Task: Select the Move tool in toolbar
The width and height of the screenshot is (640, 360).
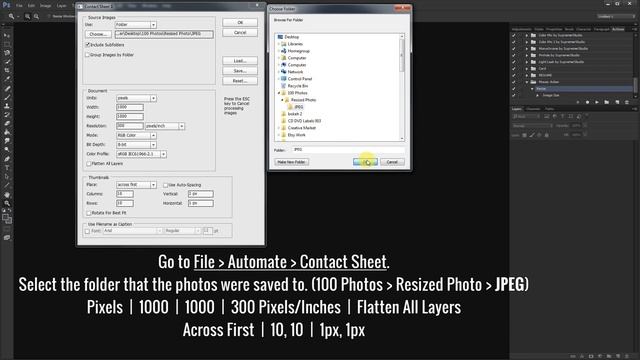Action: click(x=7, y=36)
